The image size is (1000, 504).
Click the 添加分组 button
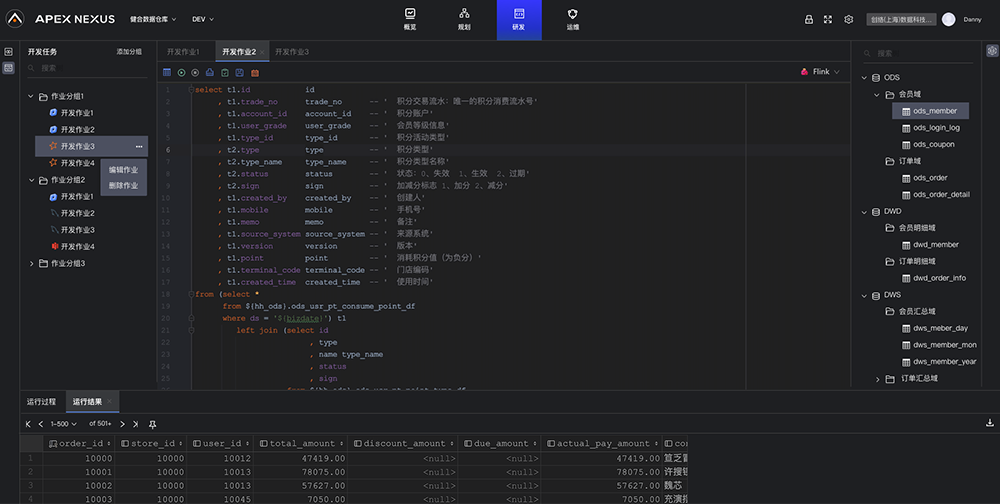[x=129, y=51]
